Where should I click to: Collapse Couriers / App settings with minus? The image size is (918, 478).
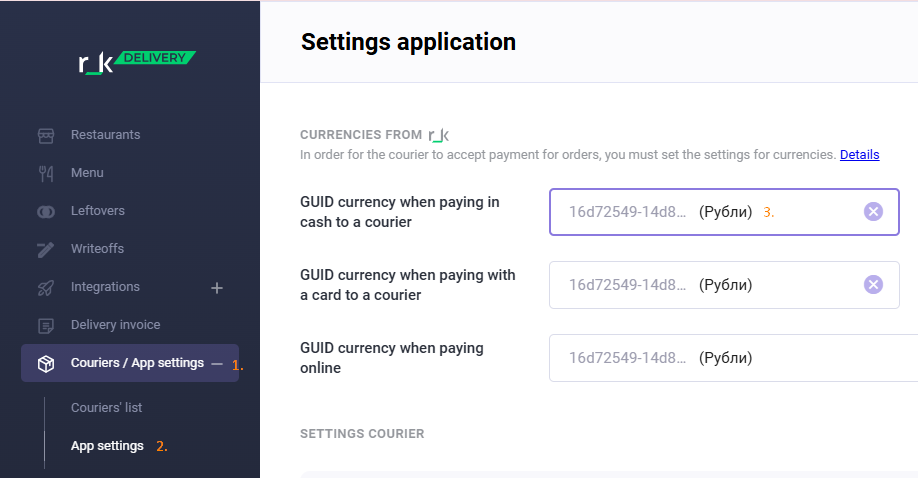click(217, 364)
